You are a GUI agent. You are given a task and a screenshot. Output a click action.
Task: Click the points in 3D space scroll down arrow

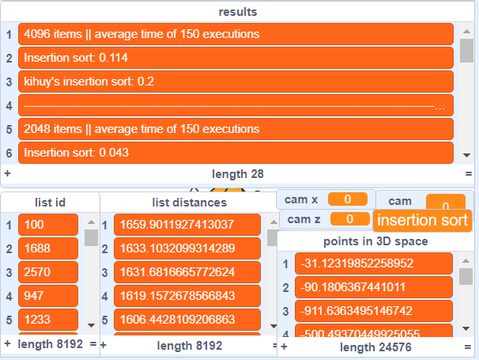click(x=466, y=329)
